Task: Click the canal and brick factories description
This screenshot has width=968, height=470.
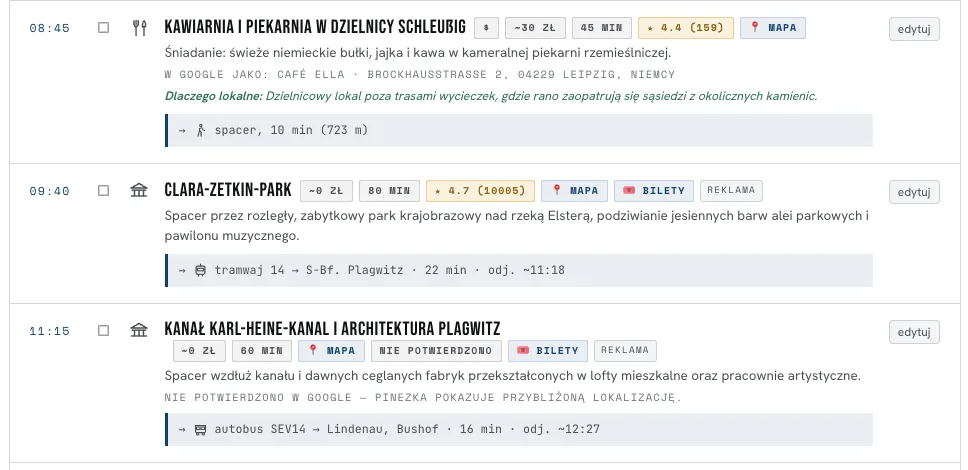Action: 512,376
